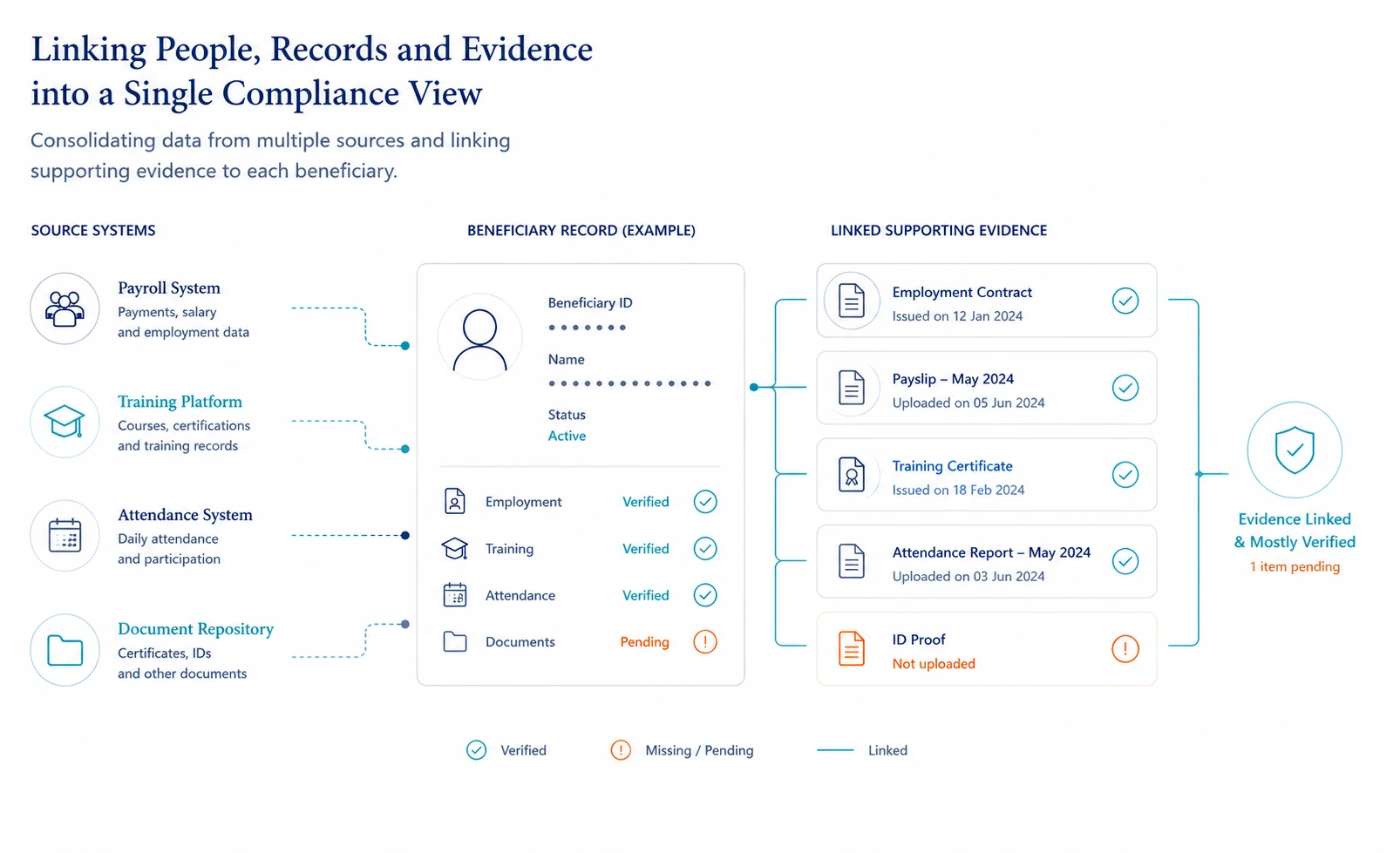Click the Beneficiary ID label
Image resolution: width=1400 pixels, height=853 pixels.
coord(590,302)
